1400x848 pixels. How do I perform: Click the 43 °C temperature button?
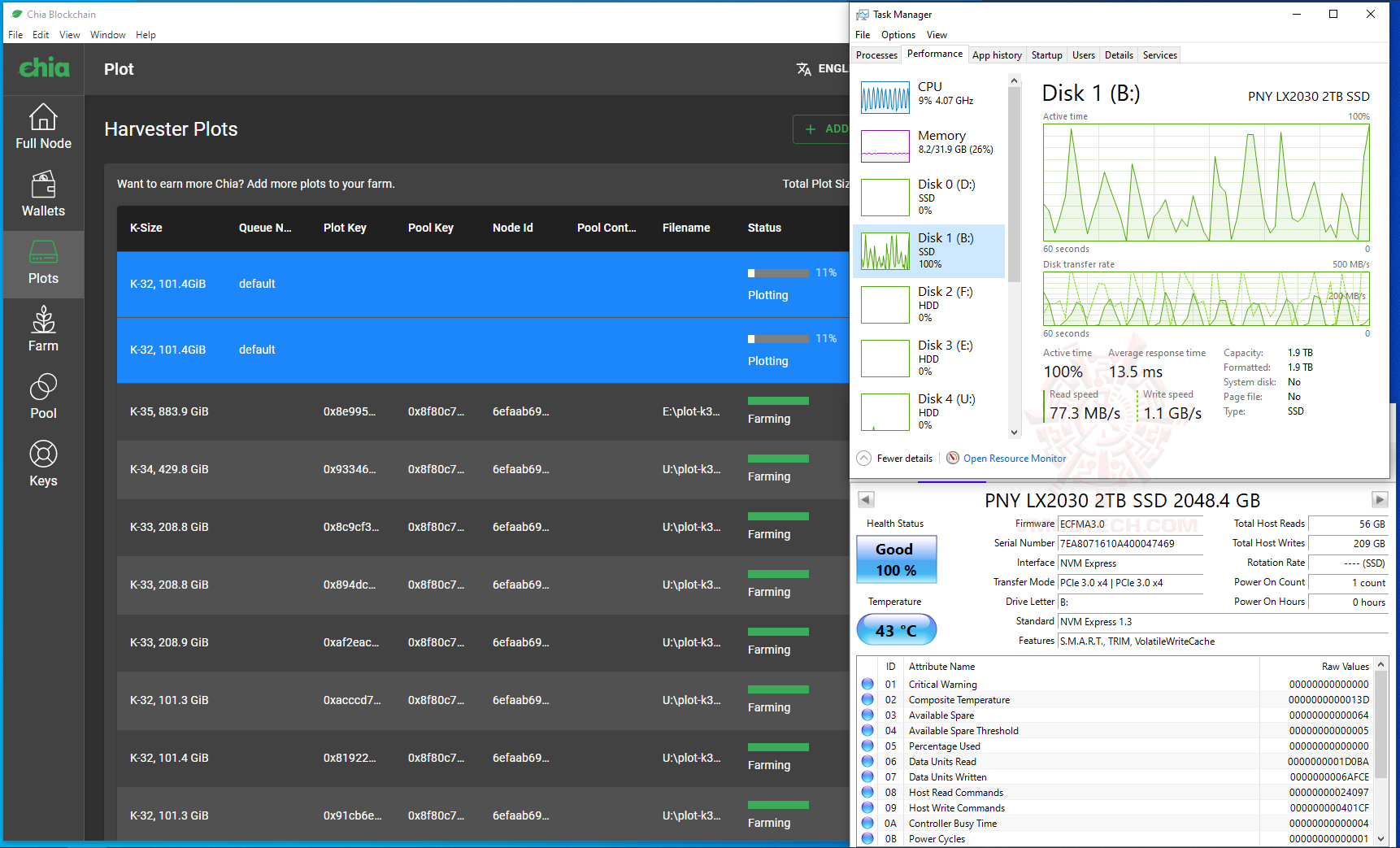(897, 630)
